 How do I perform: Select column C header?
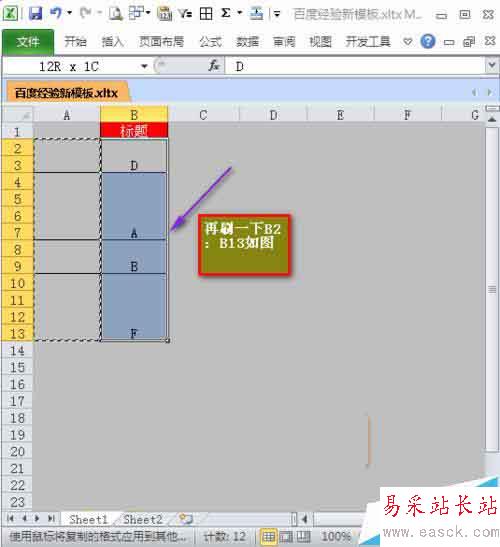tap(203, 114)
